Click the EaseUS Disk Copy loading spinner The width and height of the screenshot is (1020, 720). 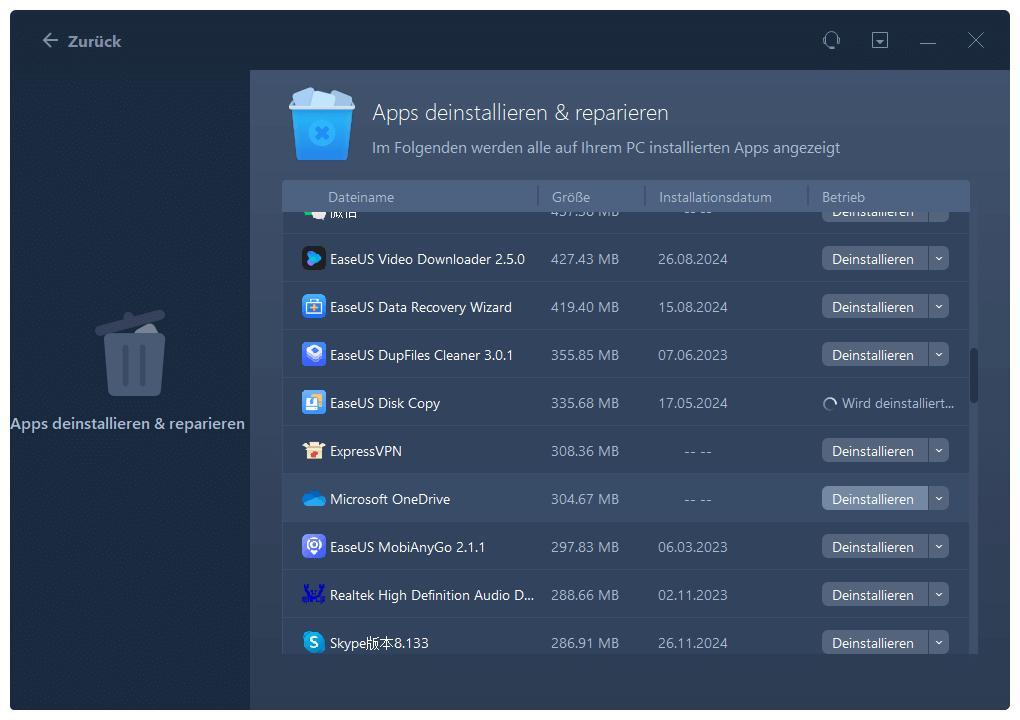pyautogui.click(x=830, y=404)
